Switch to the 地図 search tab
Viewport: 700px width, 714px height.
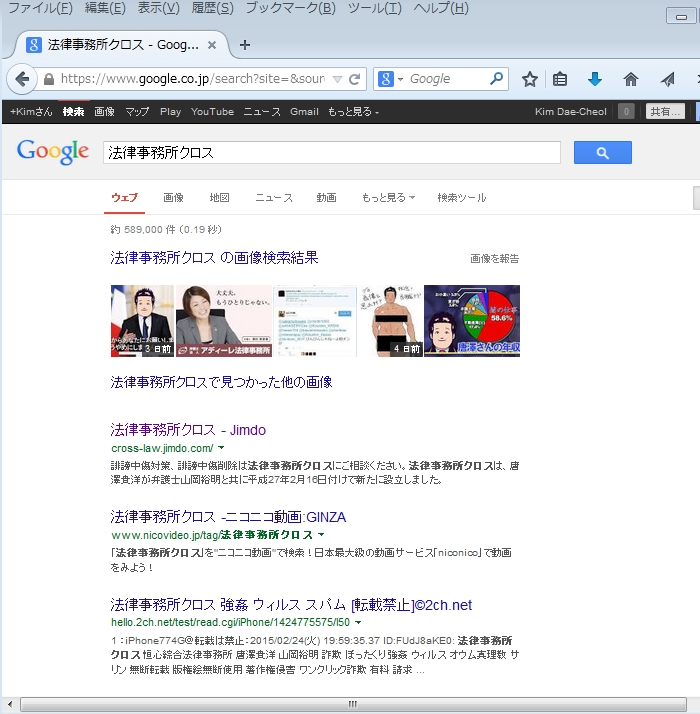tap(219, 198)
